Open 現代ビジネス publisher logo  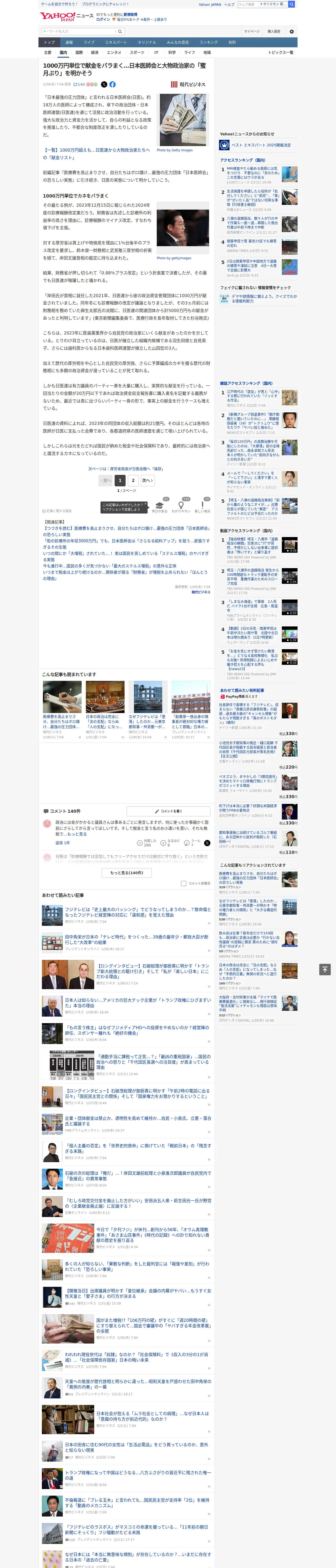pos(188,85)
